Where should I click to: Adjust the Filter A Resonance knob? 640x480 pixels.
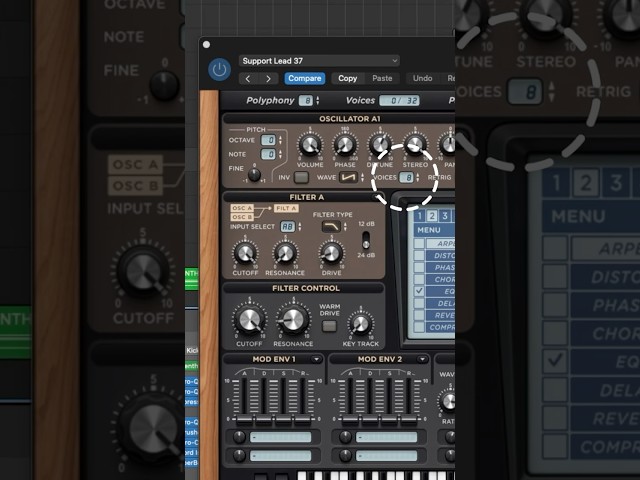click(x=285, y=254)
